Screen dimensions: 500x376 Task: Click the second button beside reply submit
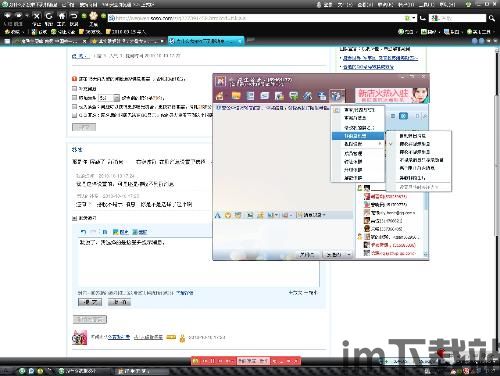click(120, 302)
